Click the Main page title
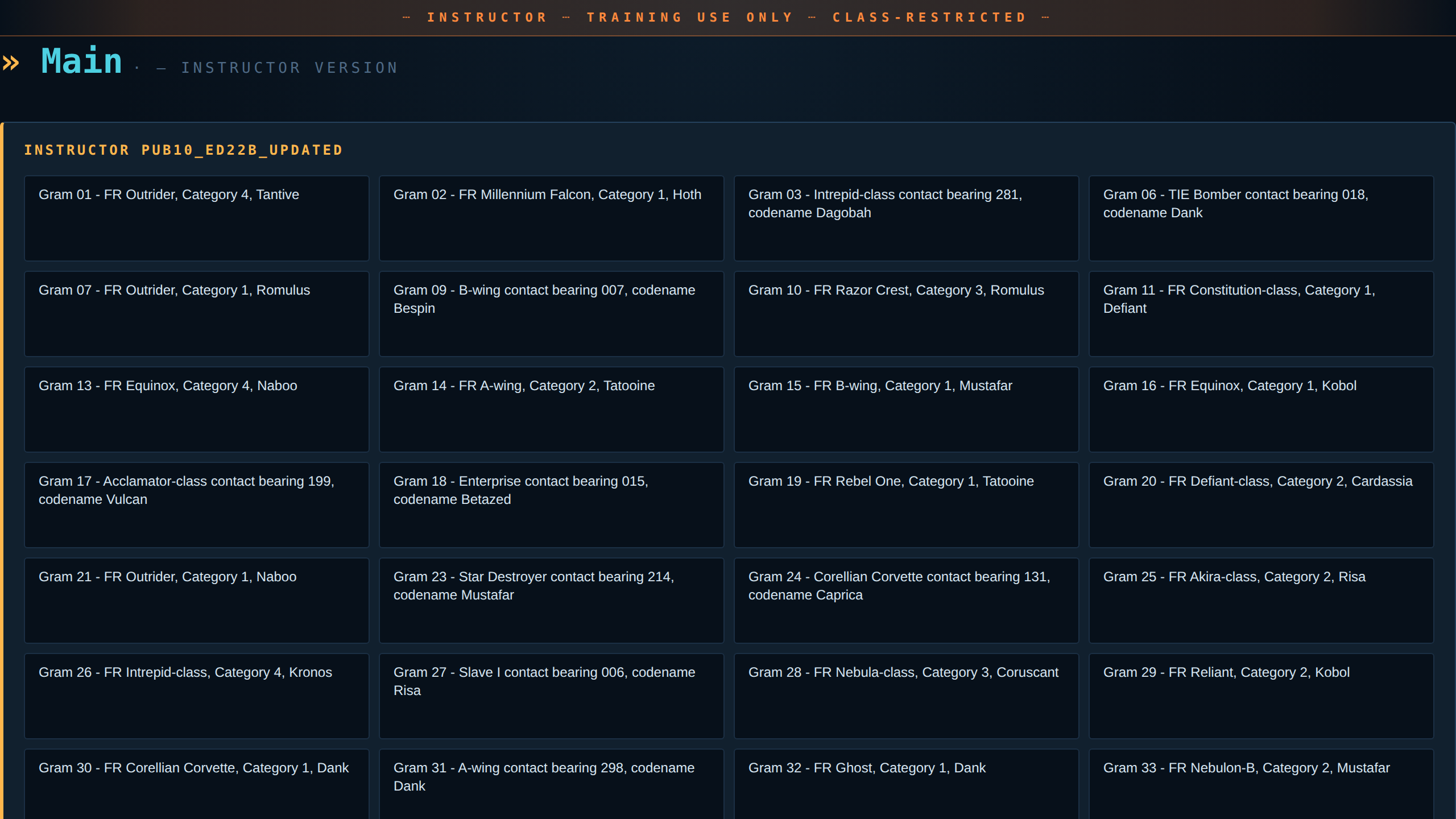This screenshot has height=819, width=1456. pos(82,61)
